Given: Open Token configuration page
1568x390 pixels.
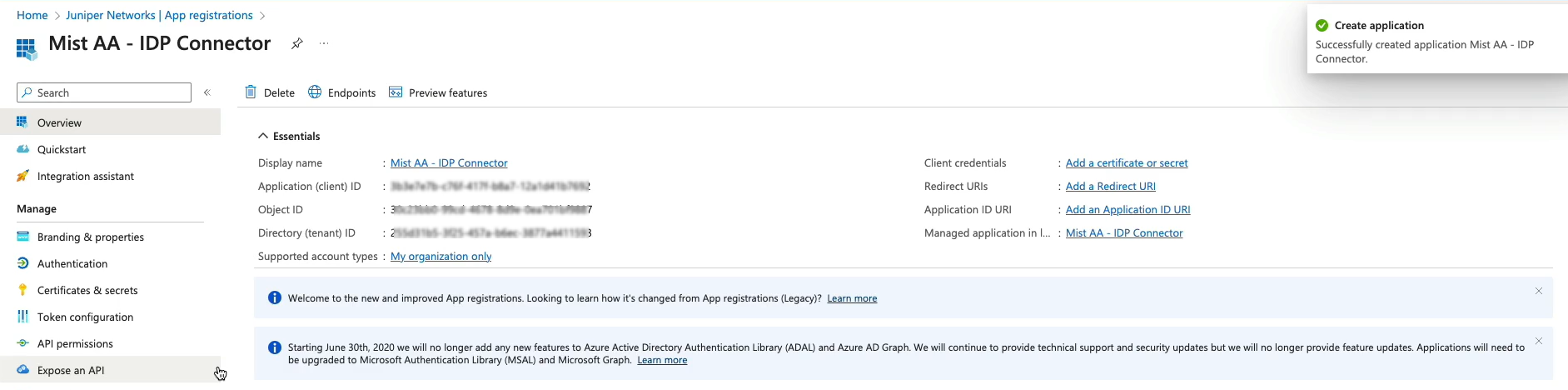Looking at the screenshot, I should pyautogui.click(x=85, y=317).
